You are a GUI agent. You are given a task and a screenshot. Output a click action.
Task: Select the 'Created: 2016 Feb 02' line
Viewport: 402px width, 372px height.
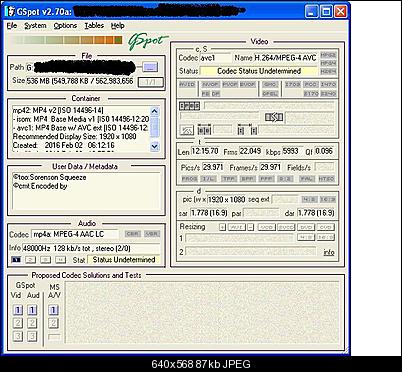63,145
